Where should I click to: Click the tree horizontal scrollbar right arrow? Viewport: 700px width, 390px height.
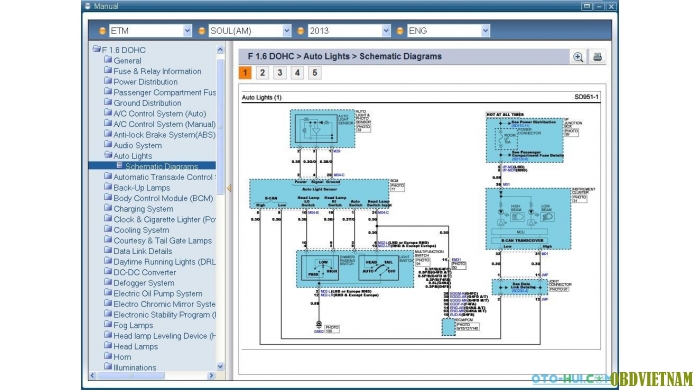tap(211, 376)
